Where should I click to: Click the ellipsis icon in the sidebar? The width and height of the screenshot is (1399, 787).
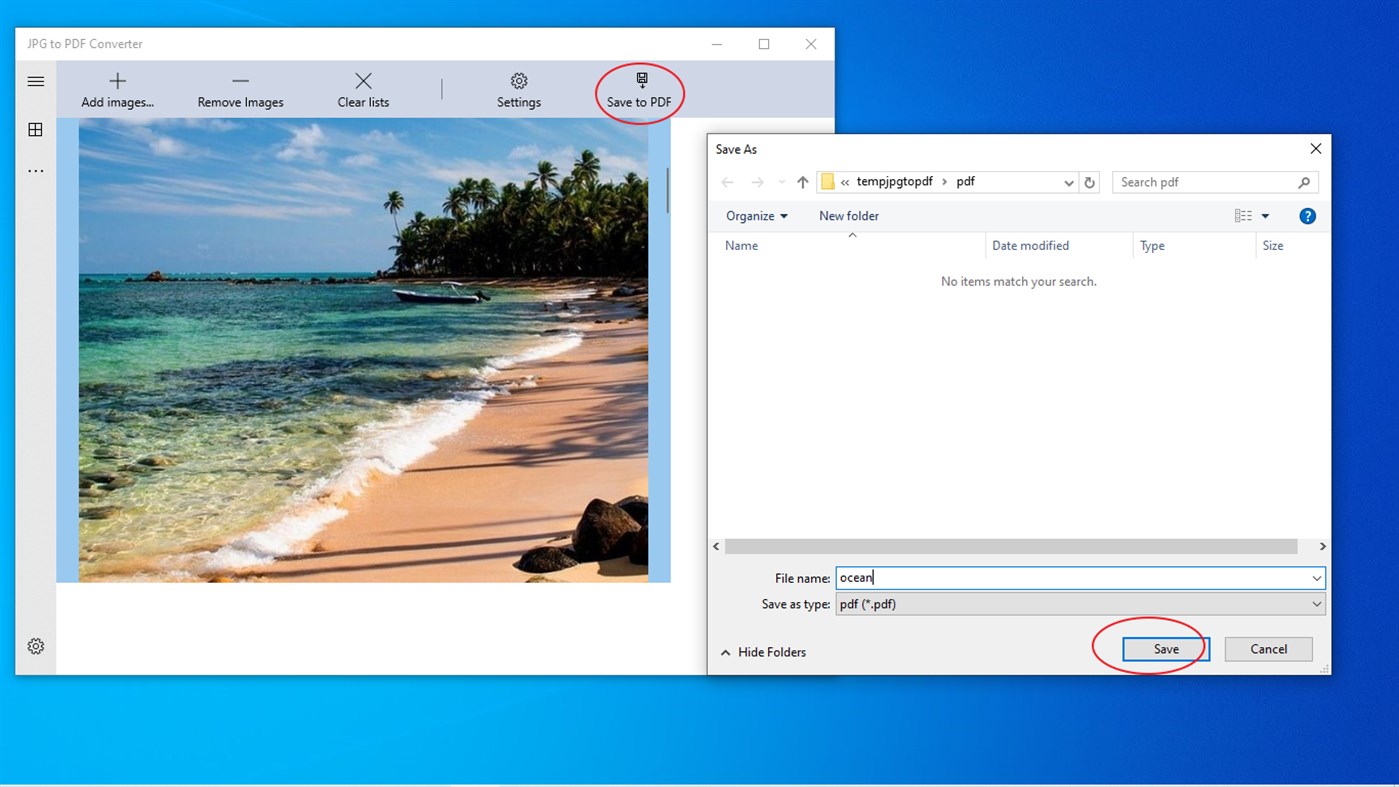[x=35, y=169]
